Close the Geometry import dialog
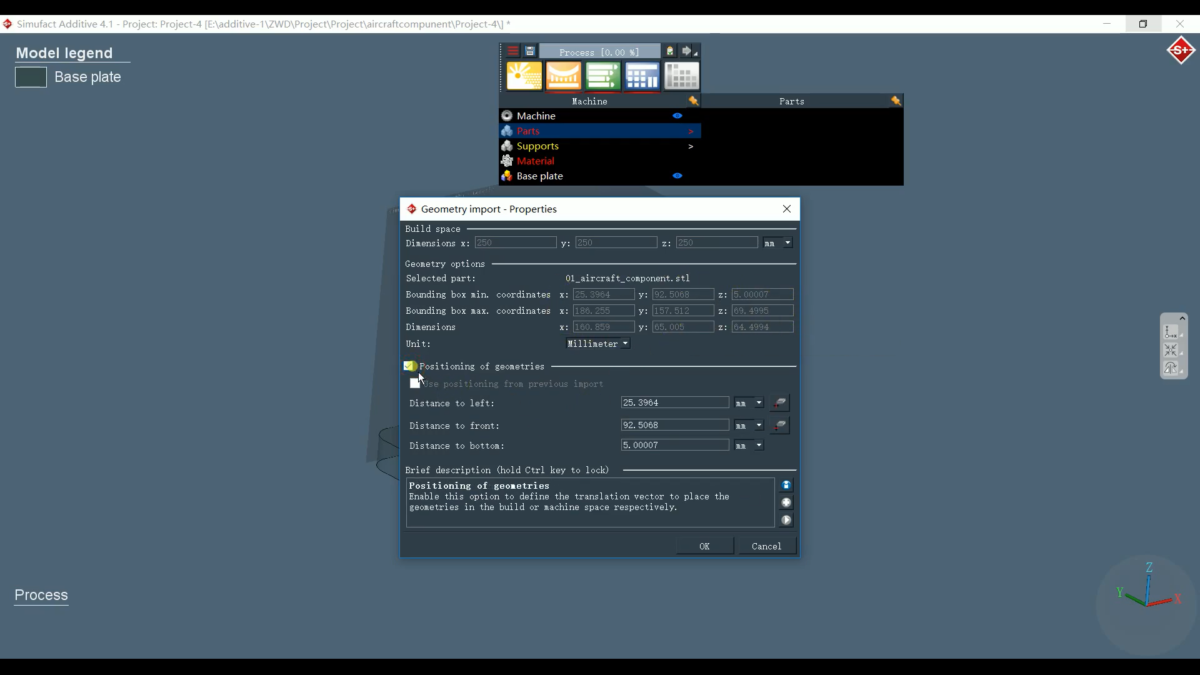Screen dimensions: 1200x675 click(x=787, y=209)
